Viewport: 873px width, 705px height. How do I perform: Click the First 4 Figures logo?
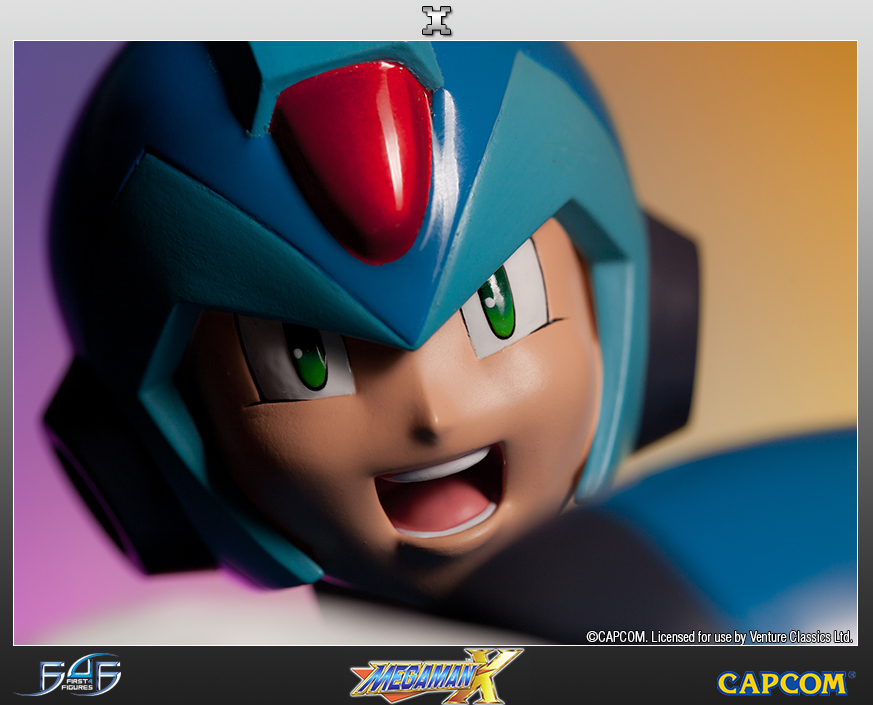[68, 676]
